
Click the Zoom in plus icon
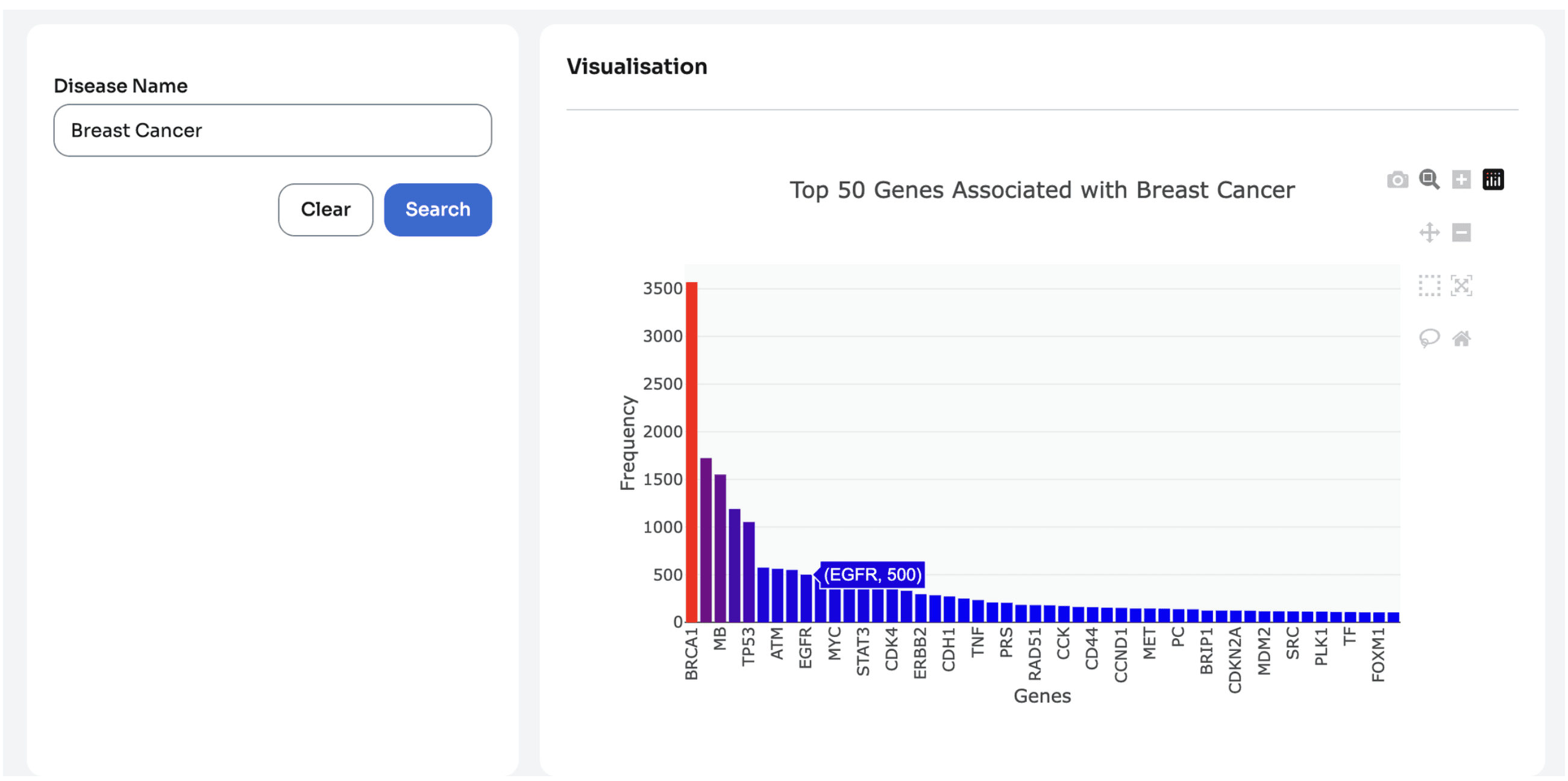click(1461, 180)
